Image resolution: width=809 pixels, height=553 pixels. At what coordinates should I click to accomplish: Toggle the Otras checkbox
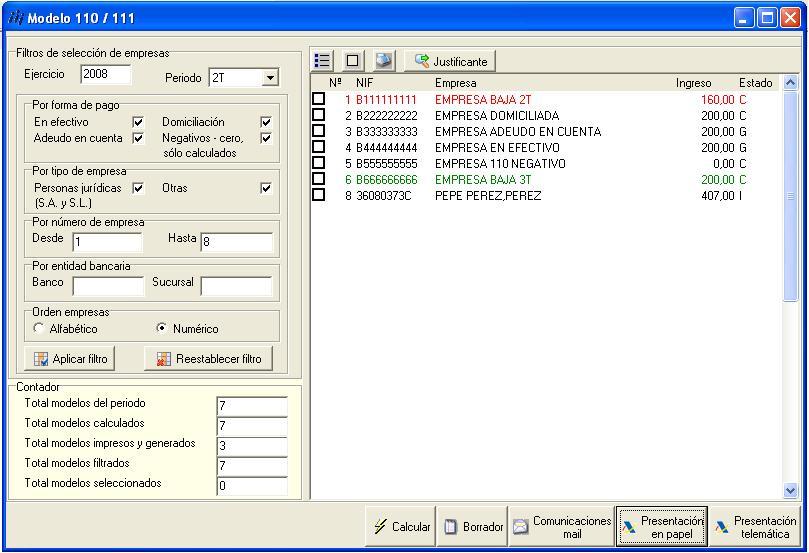266,188
